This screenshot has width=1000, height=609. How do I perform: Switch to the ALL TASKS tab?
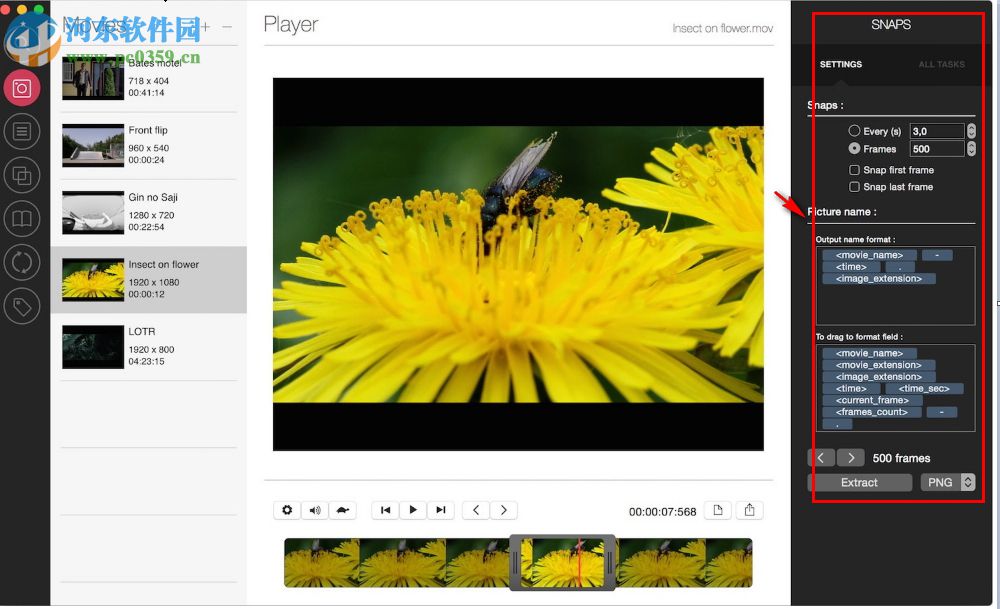[941, 64]
